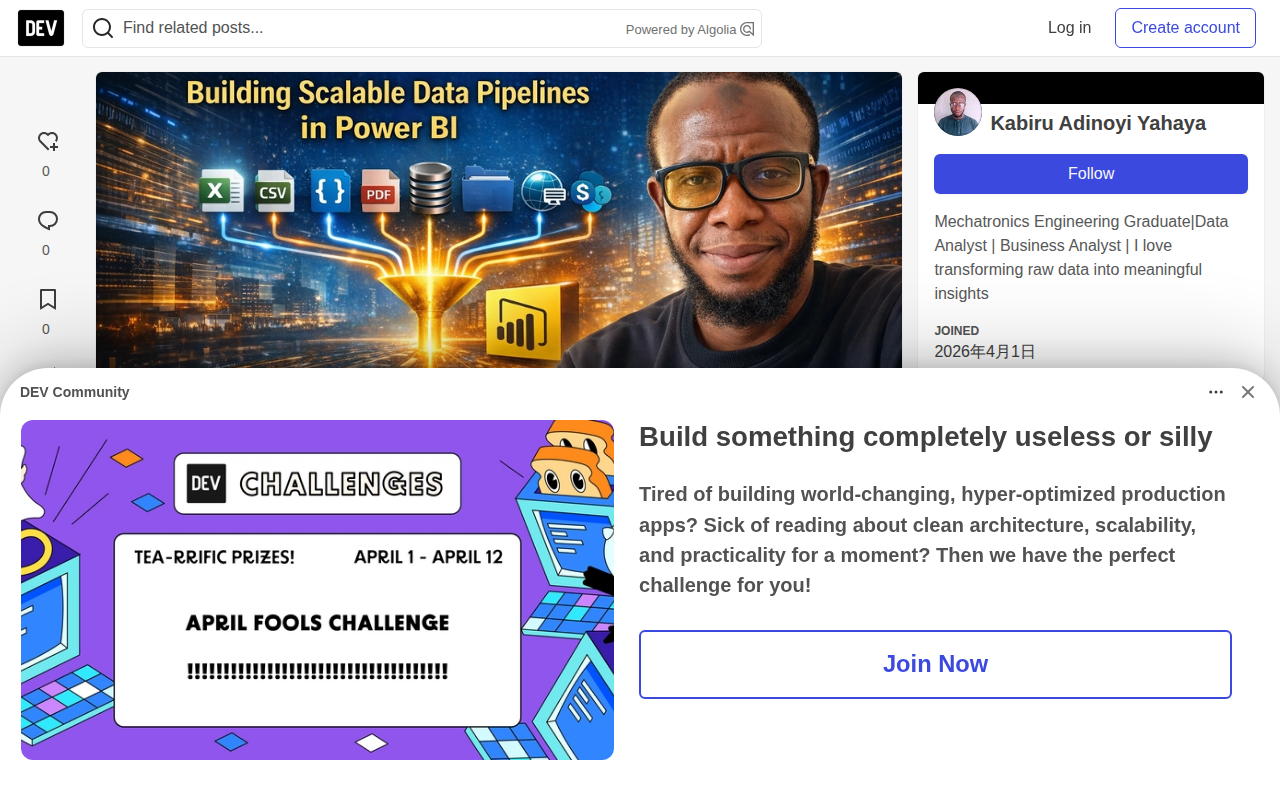This screenshot has width=1280, height=800.
Task: Click the DEV Community banner label
Action: tap(75, 392)
